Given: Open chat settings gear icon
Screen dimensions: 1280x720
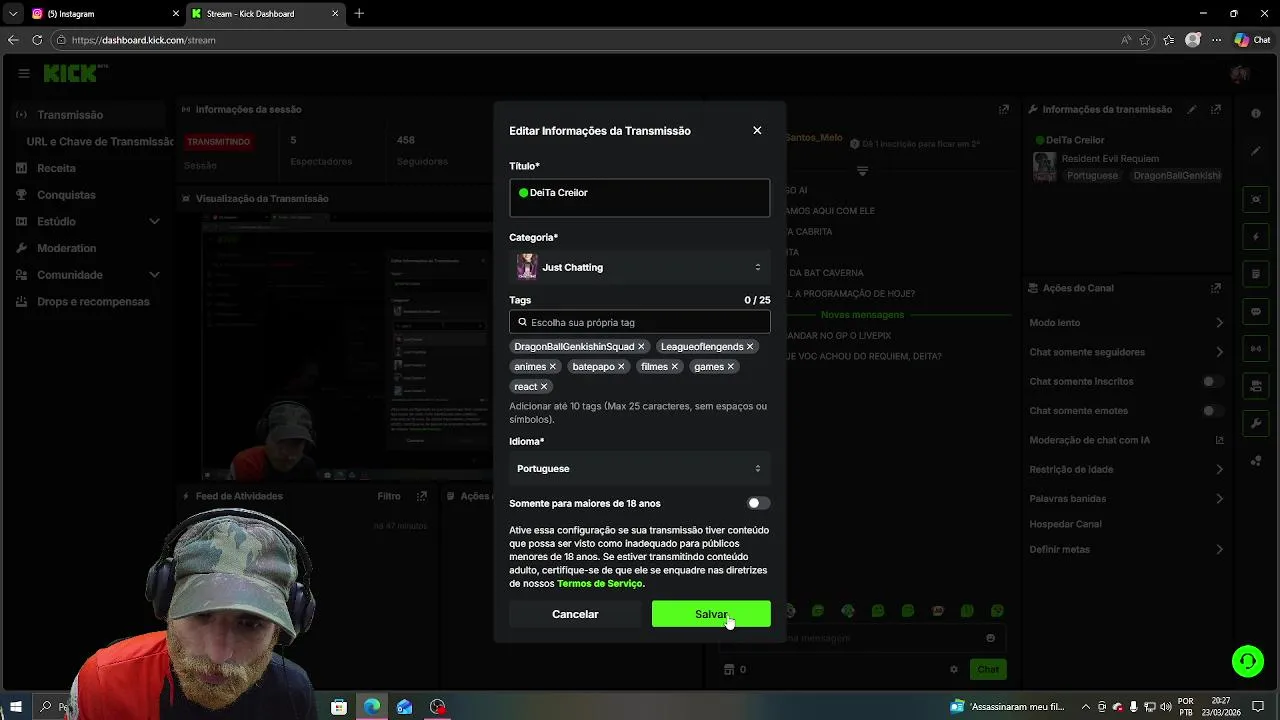Looking at the screenshot, I should tap(954, 669).
